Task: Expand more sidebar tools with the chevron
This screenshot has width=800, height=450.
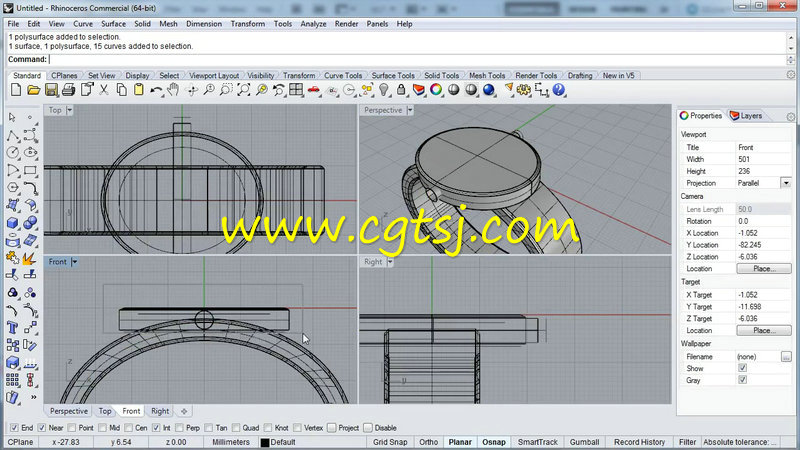Action: [34, 397]
